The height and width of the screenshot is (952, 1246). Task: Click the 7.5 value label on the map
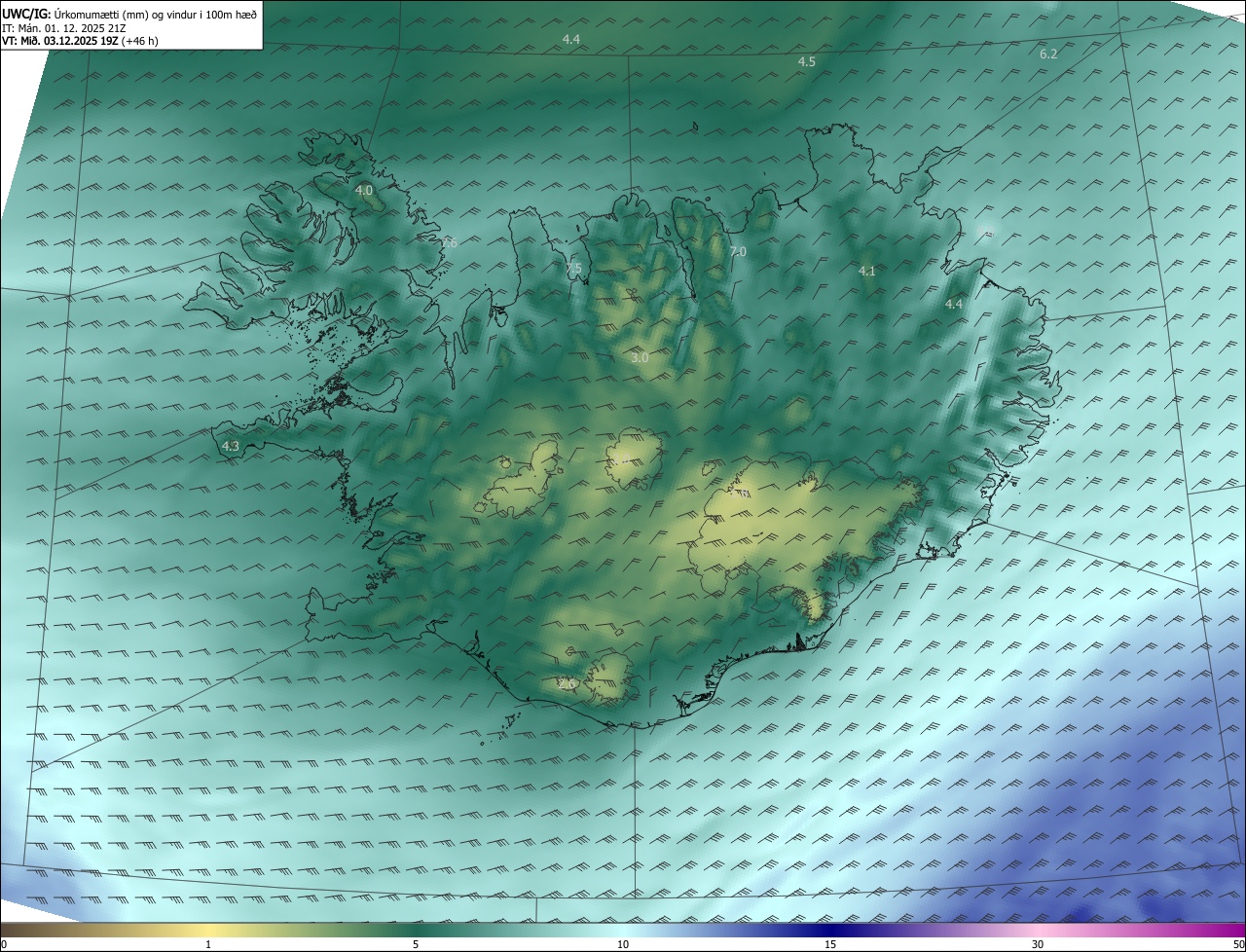pos(573,269)
